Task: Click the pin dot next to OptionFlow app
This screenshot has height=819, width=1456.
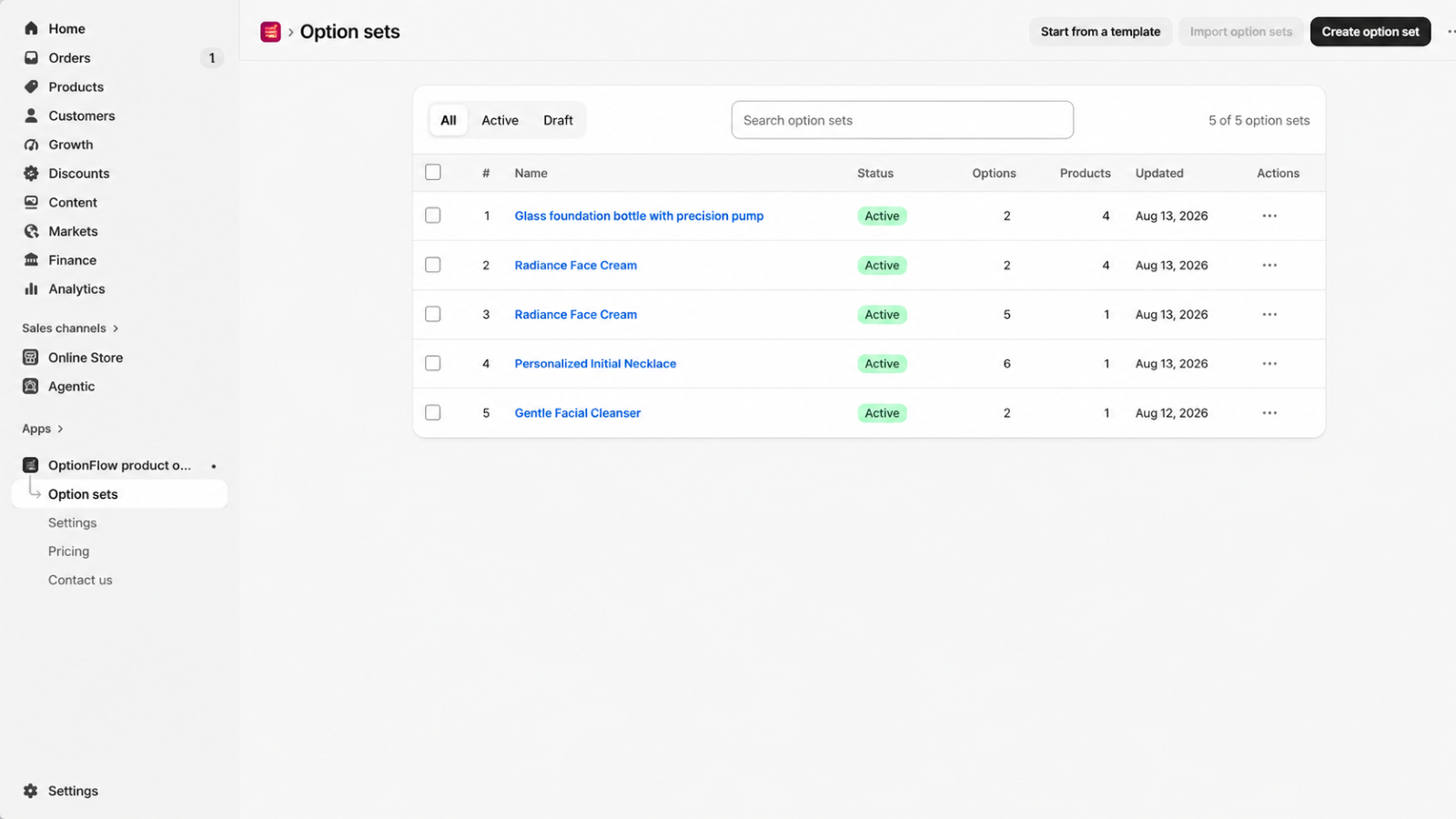Action: (x=214, y=466)
